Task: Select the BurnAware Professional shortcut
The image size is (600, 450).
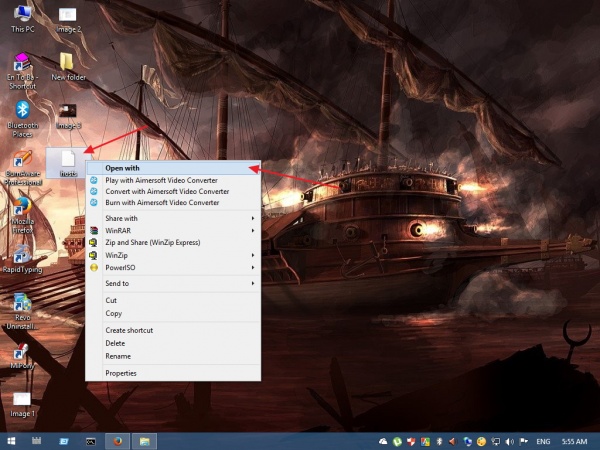Action: [x=22, y=168]
